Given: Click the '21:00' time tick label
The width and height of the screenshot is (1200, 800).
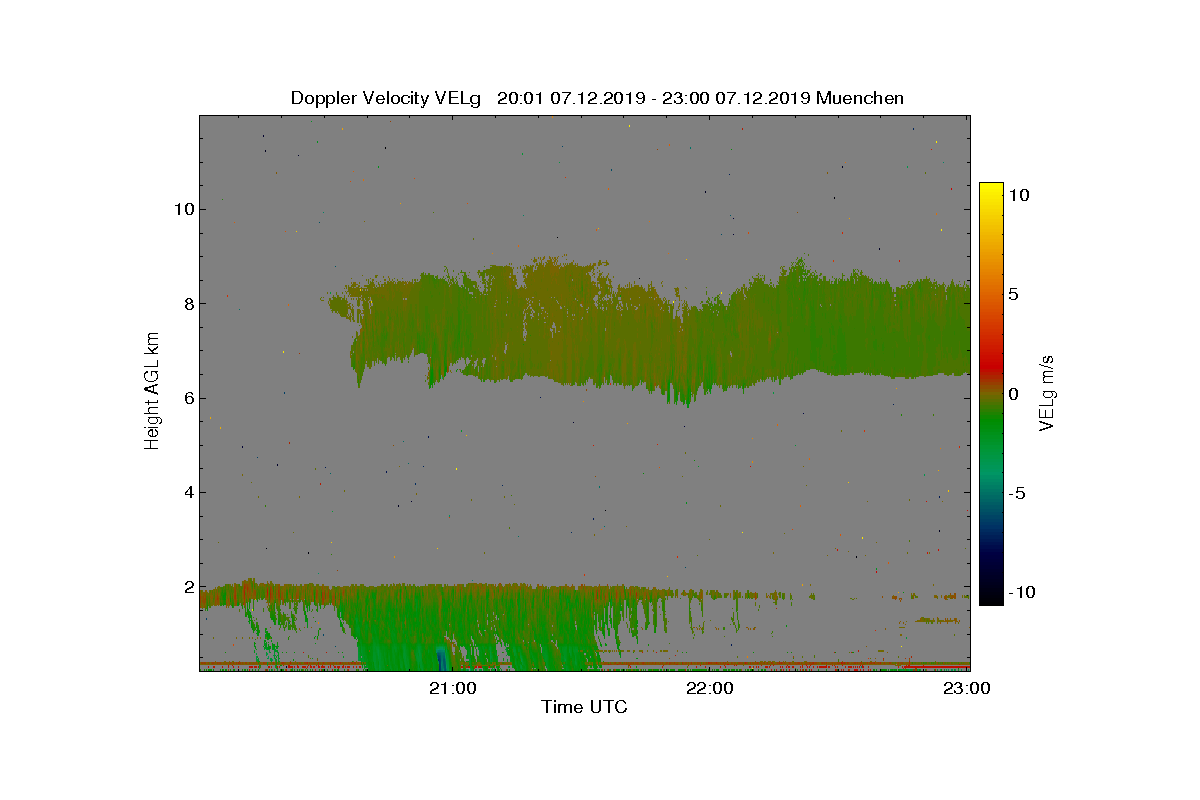Looking at the screenshot, I should click(452, 688).
